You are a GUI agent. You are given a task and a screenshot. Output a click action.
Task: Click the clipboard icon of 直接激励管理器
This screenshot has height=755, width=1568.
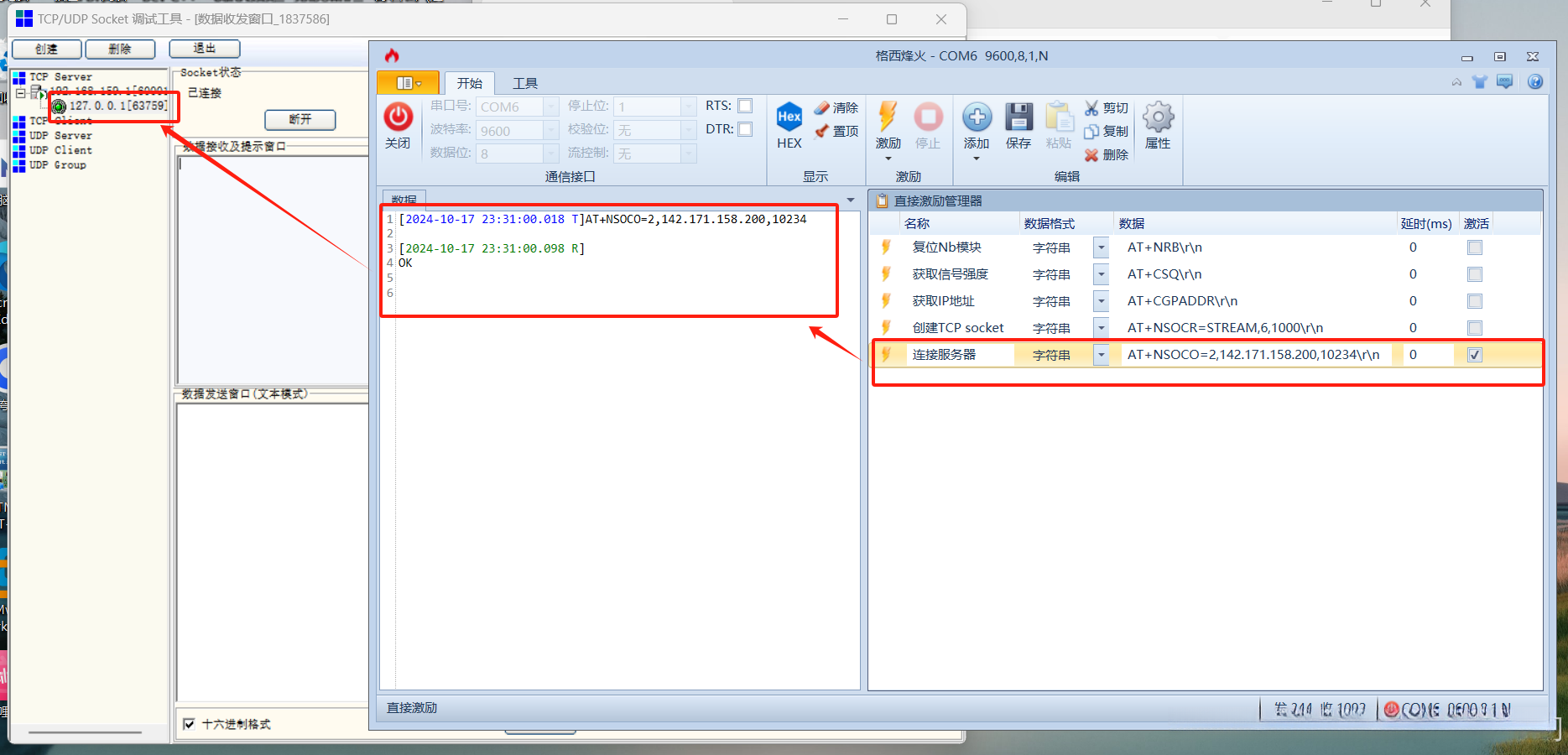click(882, 200)
